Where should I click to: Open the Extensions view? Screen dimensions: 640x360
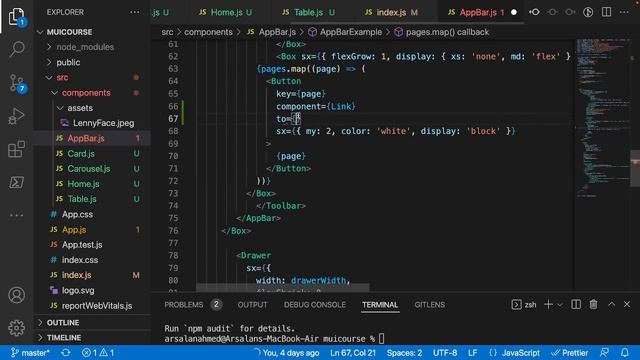17,149
